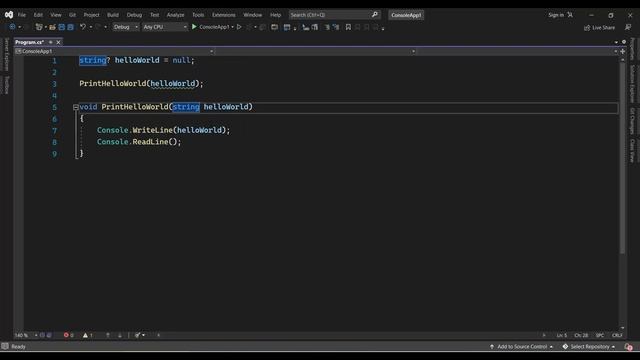Open the Solution Explorer side tab
This screenshot has width=640, height=360.
coord(632,84)
